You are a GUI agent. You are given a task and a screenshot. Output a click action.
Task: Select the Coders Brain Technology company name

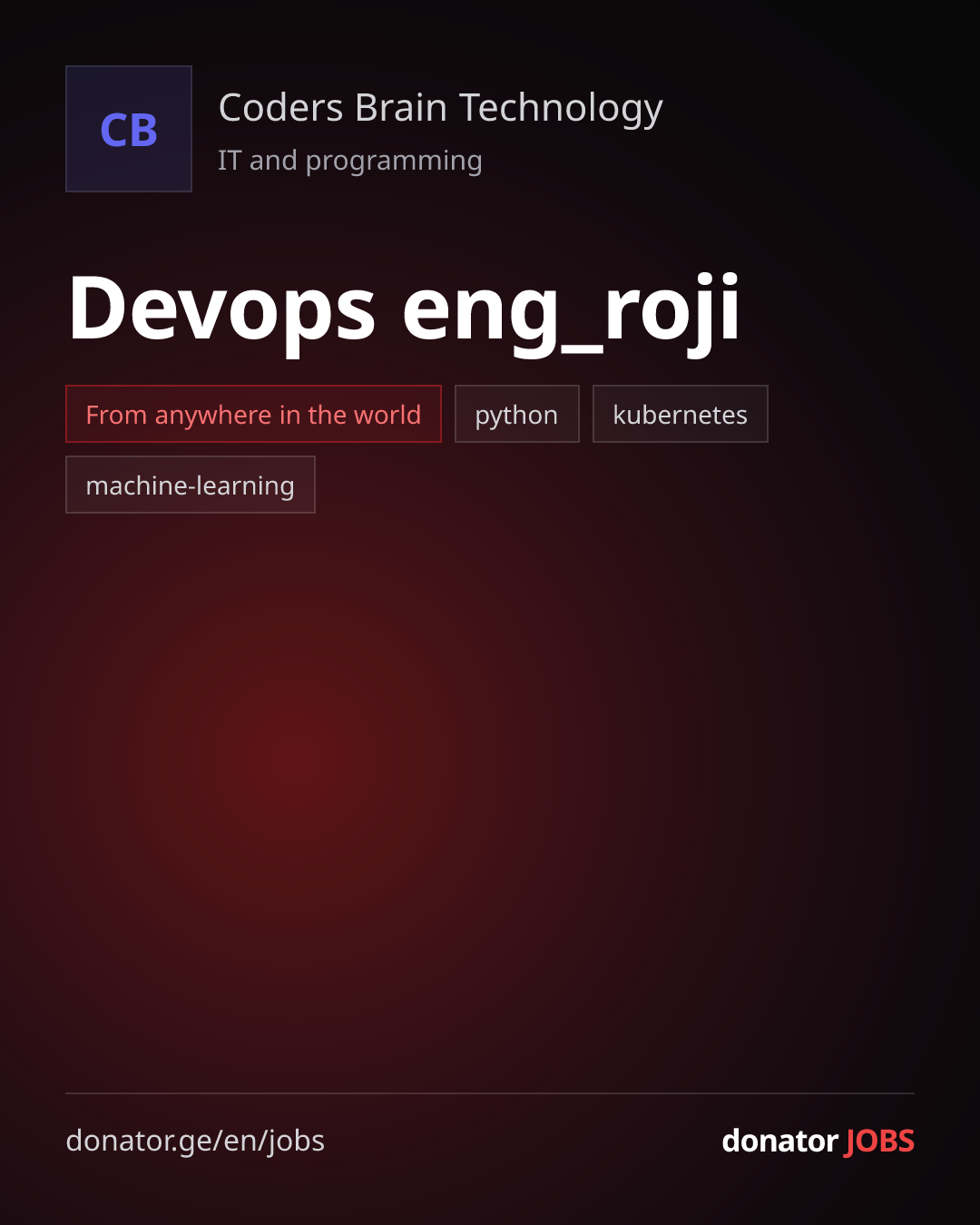coord(440,108)
